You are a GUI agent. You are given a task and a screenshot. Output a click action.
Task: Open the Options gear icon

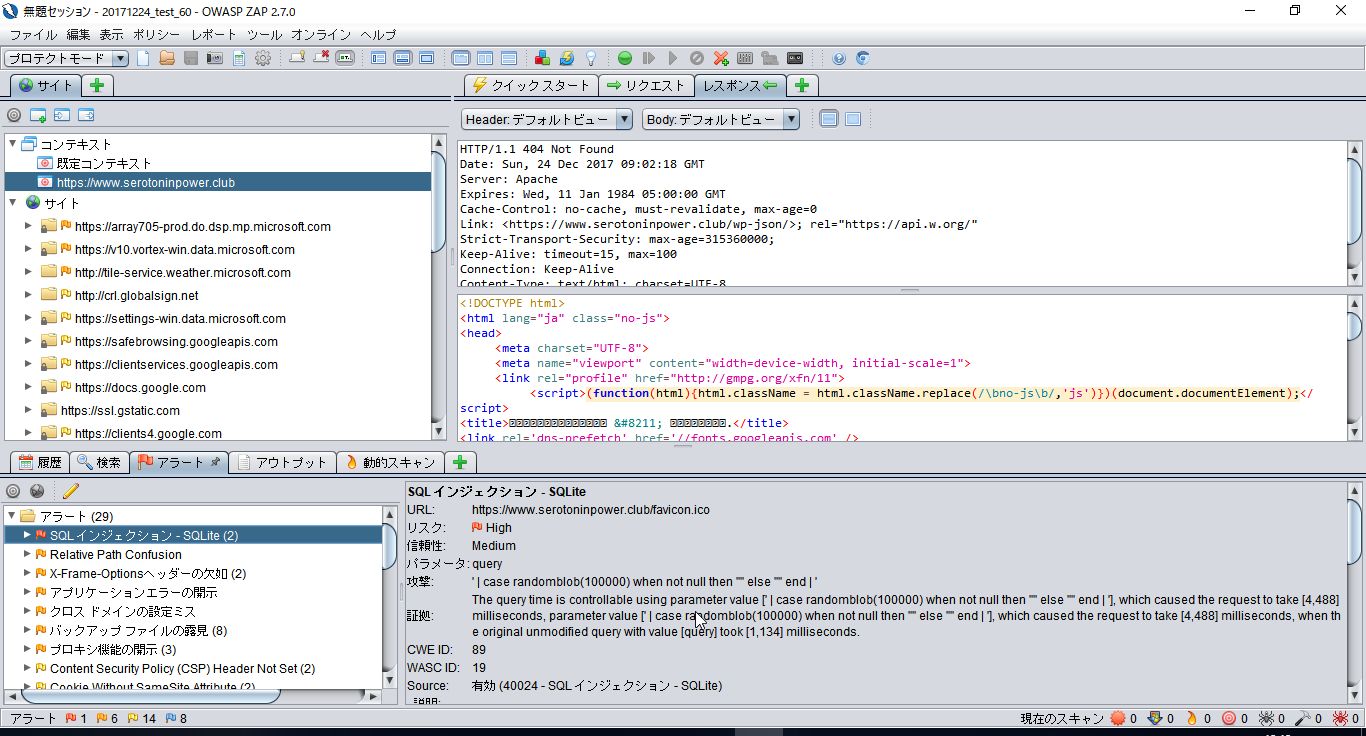[x=263, y=58]
